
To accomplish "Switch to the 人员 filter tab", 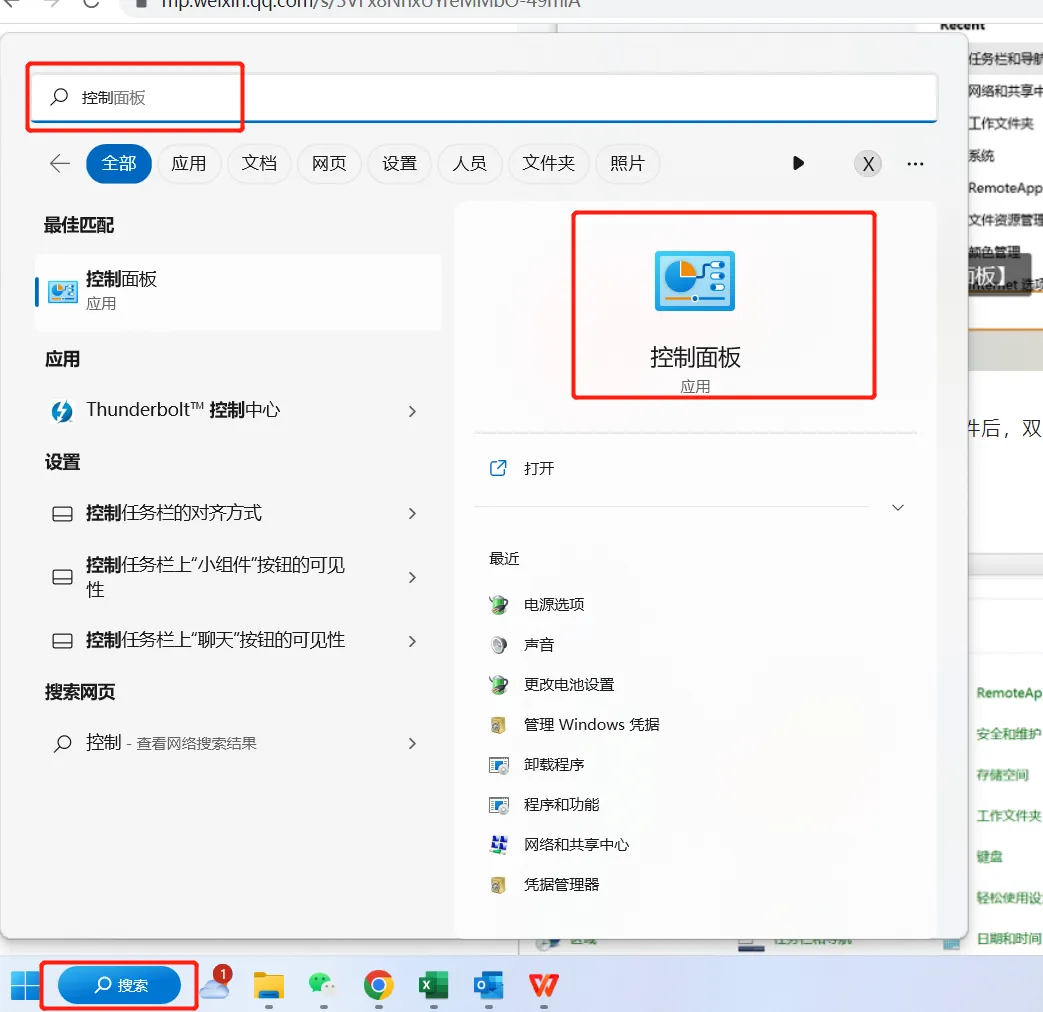I will click(x=470, y=164).
